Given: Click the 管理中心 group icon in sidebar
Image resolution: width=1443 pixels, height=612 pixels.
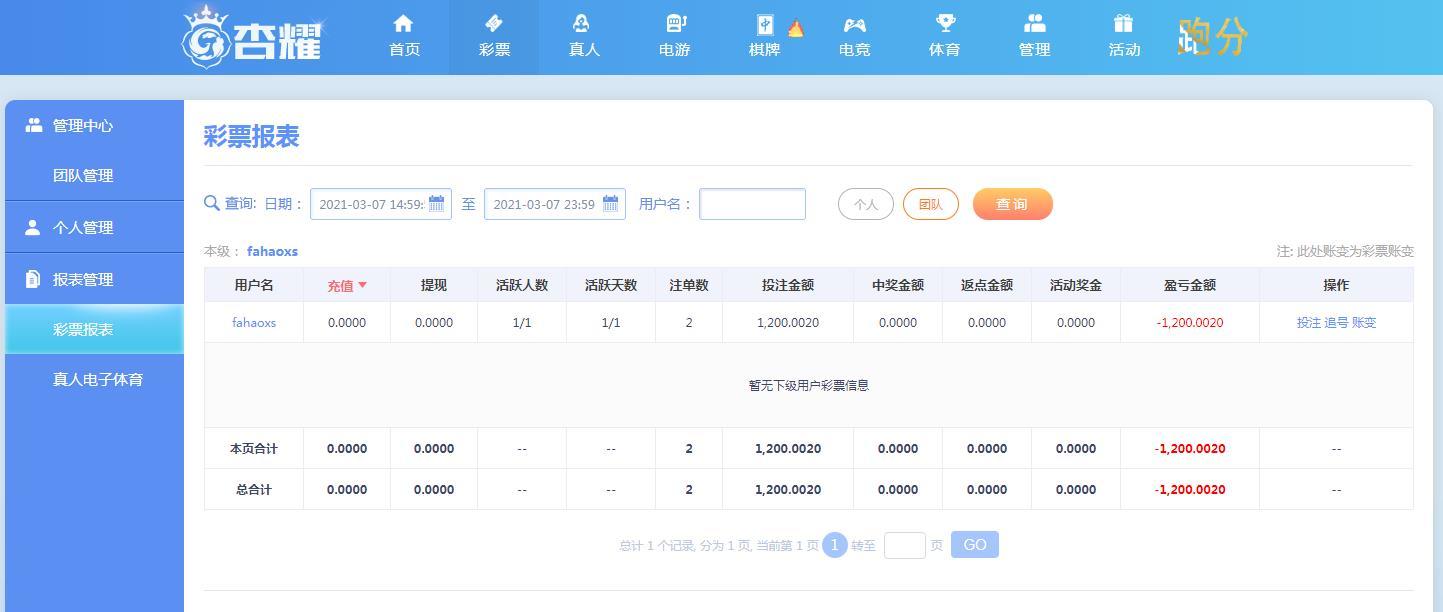Looking at the screenshot, I should point(34,125).
